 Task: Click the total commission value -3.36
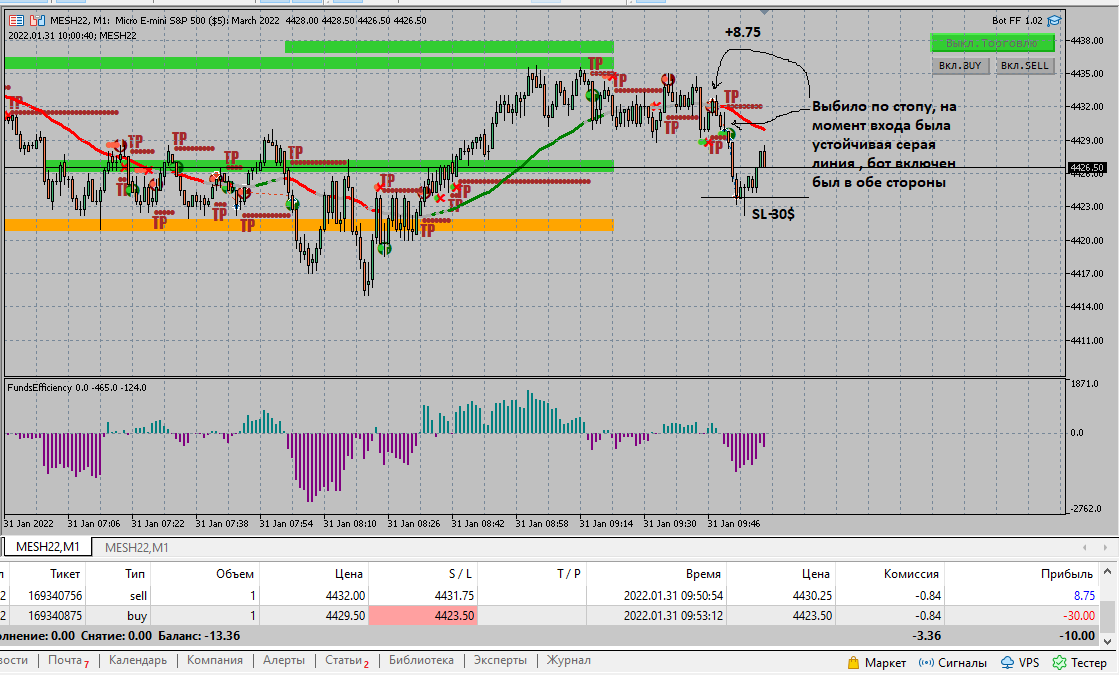(926, 636)
